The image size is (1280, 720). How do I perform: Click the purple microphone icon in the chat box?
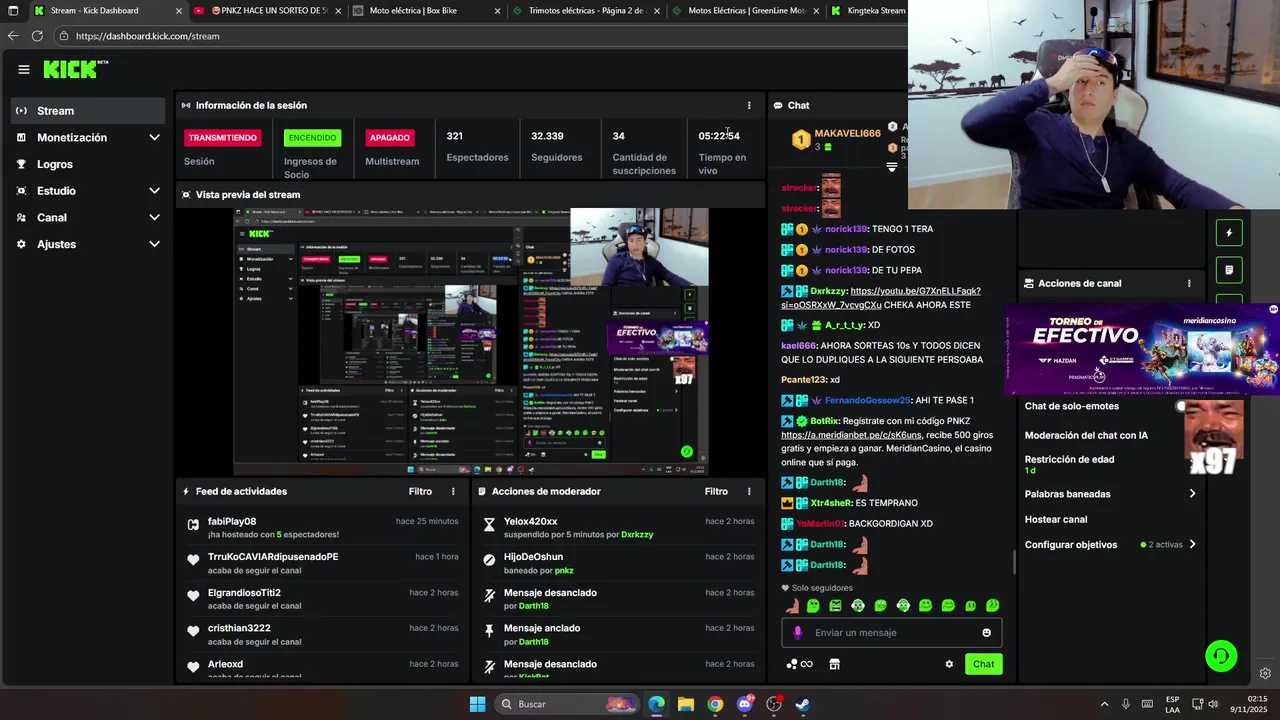click(x=798, y=632)
